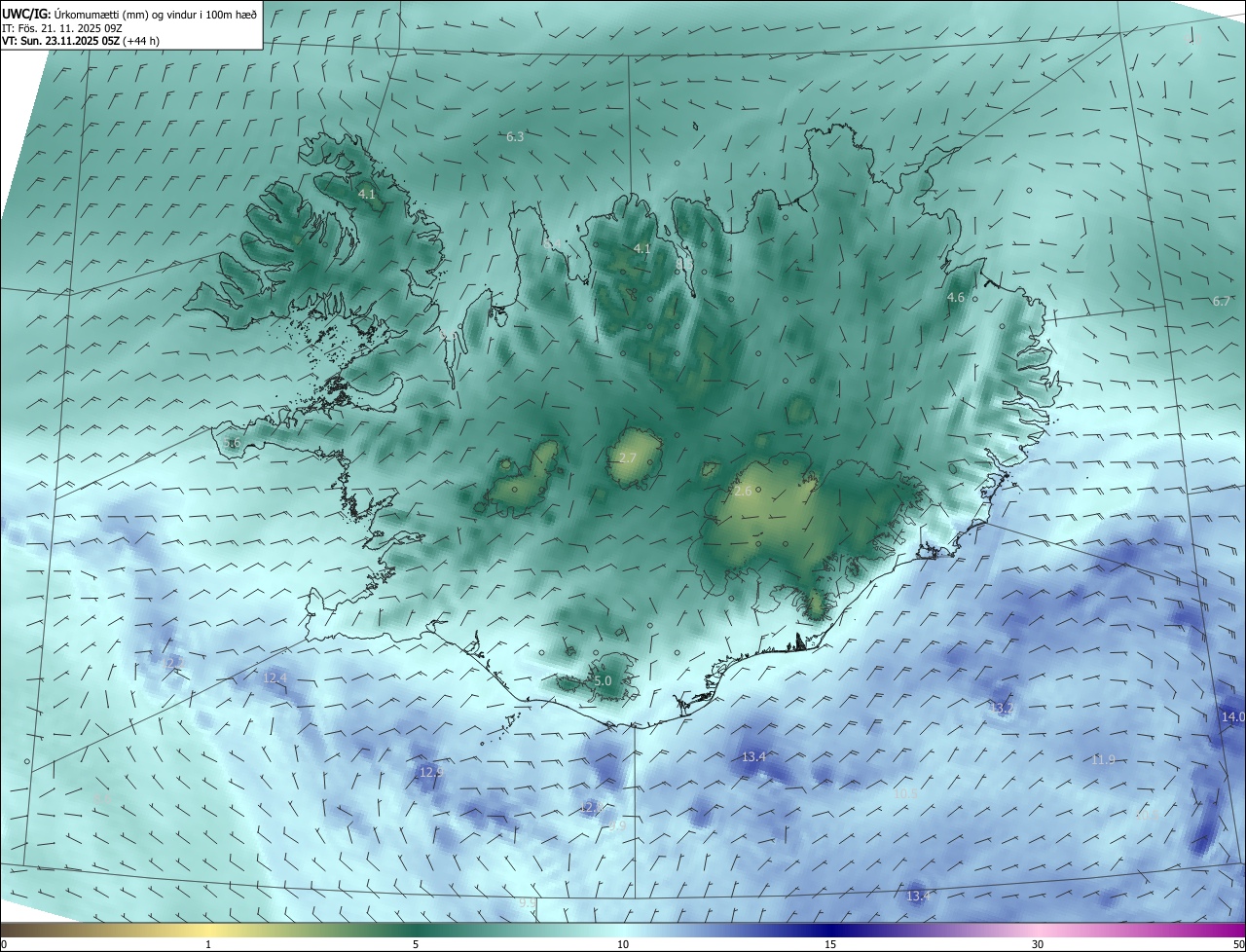Click the 11.9 value in the southeast ocean

pyautogui.click(x=1103, y=759)
